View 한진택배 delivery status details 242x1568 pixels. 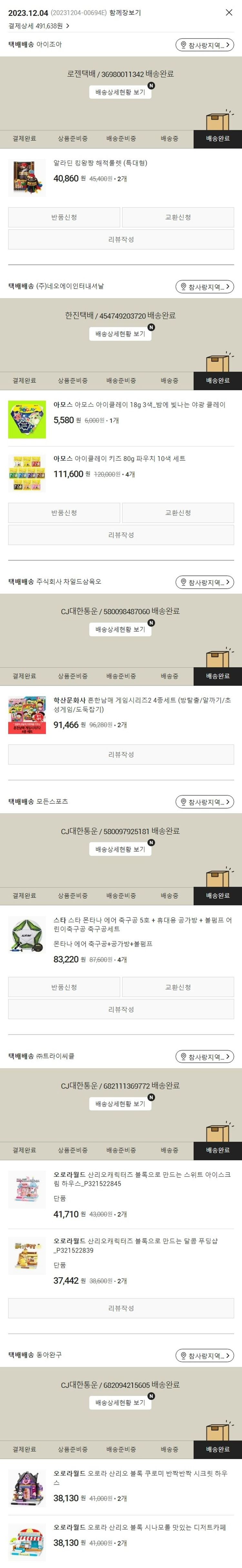pos(120,334)
